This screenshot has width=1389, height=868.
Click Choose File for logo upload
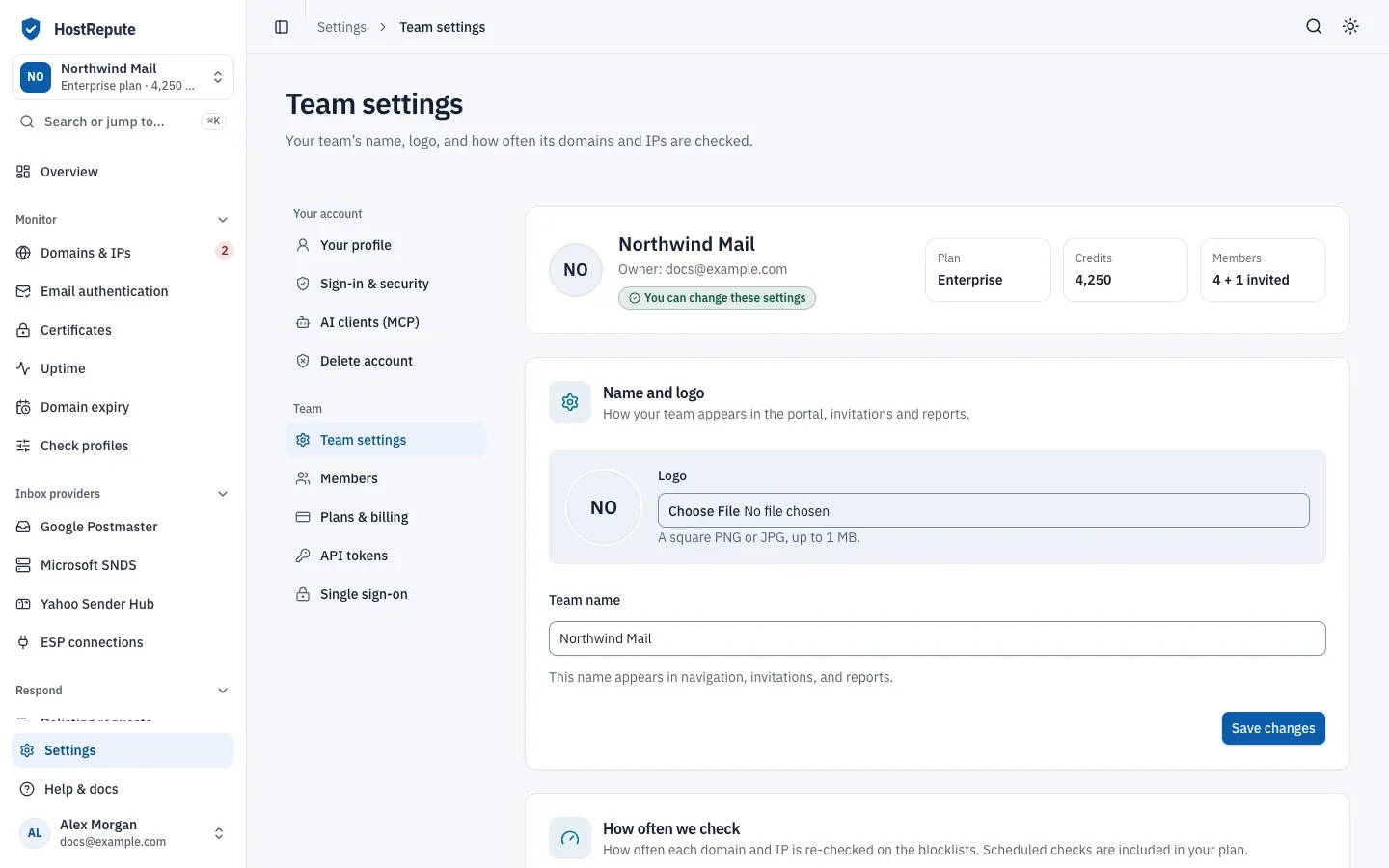pos(704,511)
